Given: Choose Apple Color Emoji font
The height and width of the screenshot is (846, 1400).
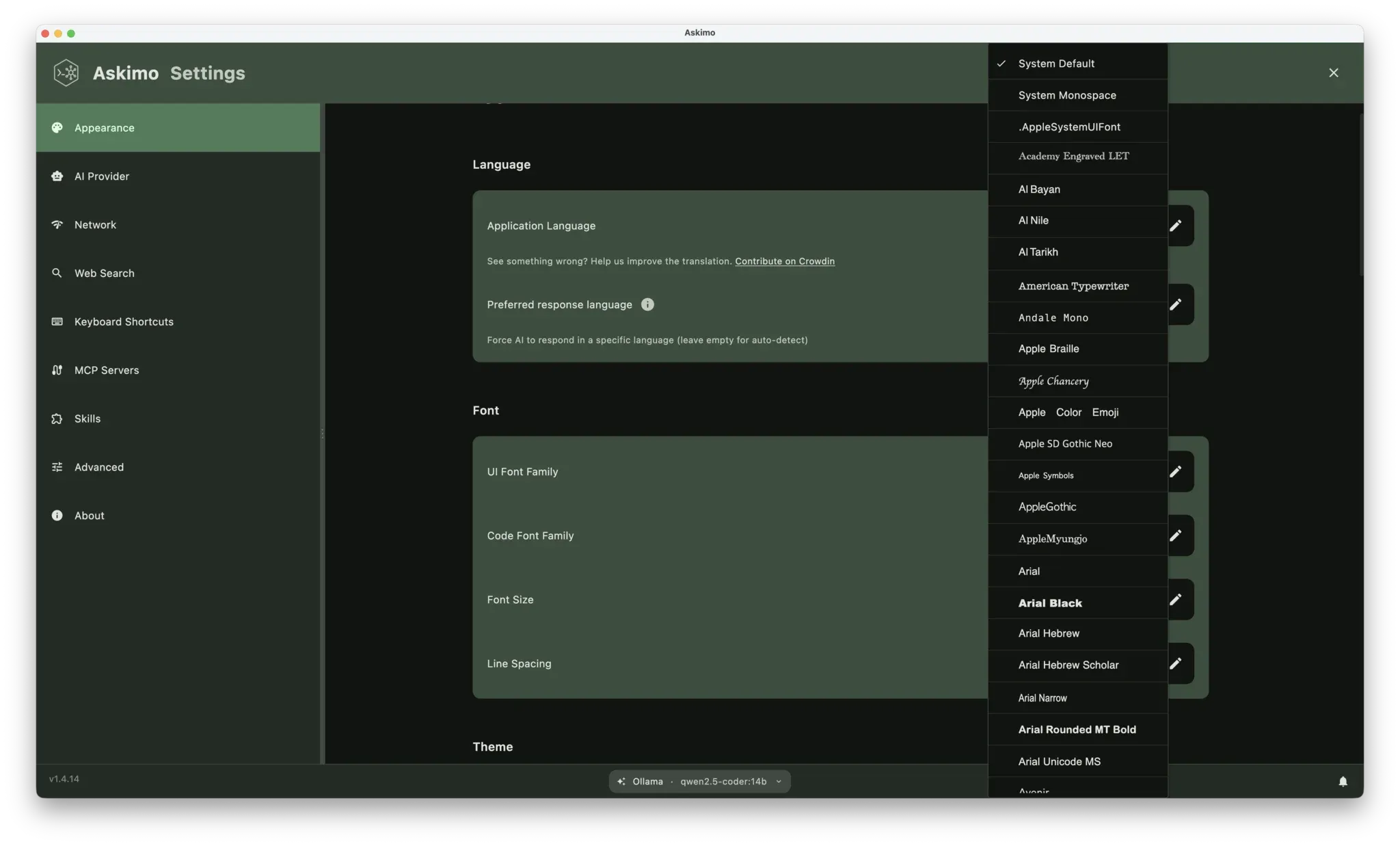Looking at the screenshot, I should tap(1078, 412).
